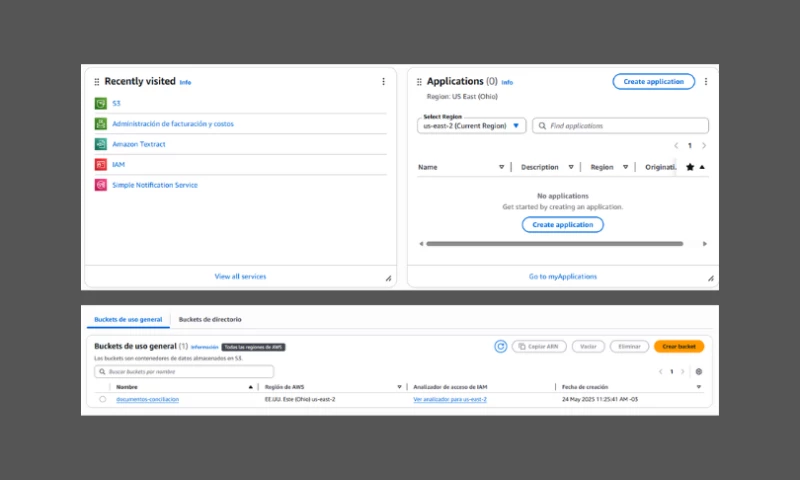Screen dimensions: 800x480
Task: Open the Applications widget options menu
Action: 706,82
